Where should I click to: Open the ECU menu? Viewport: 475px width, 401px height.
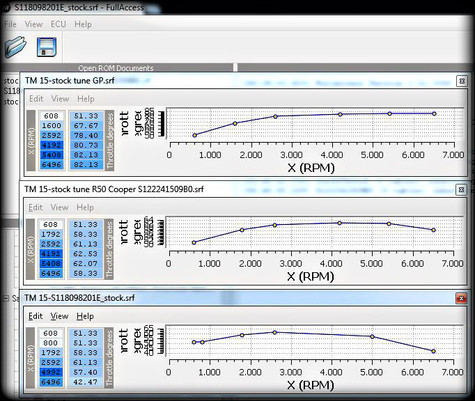pyautogui.click(x=58, y=24)
